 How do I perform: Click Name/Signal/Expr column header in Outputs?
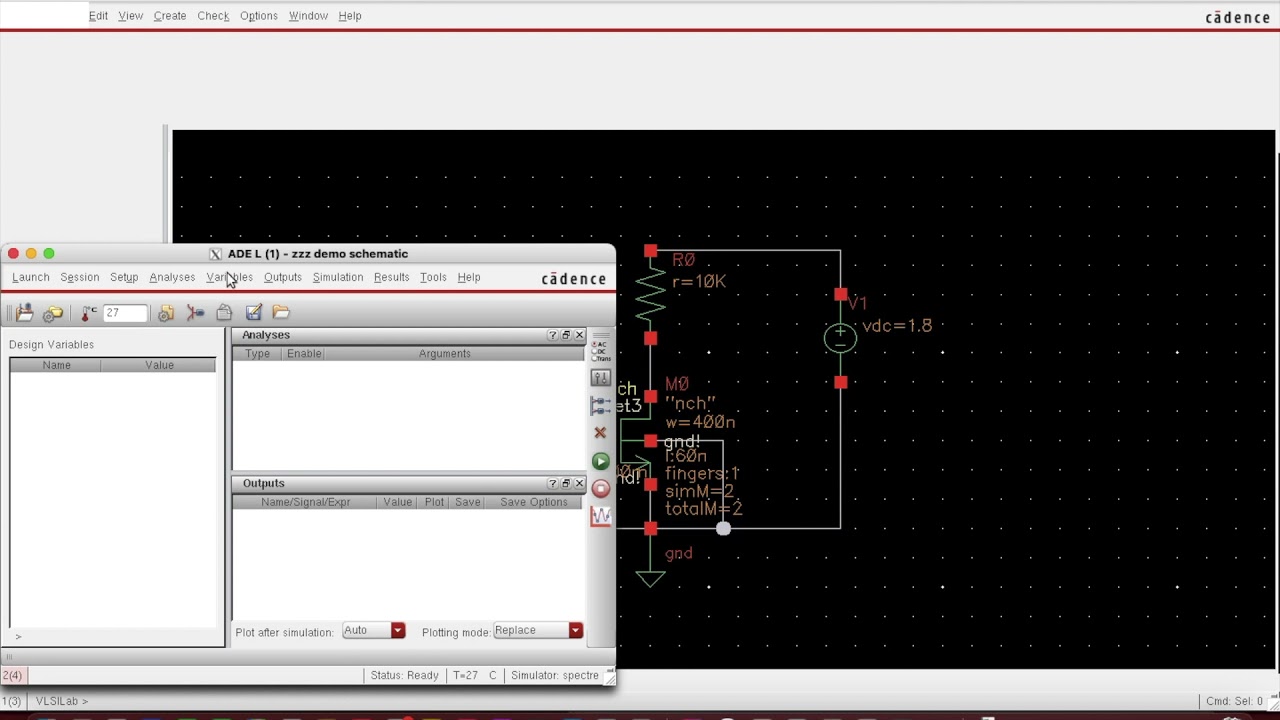coord(305,502)
